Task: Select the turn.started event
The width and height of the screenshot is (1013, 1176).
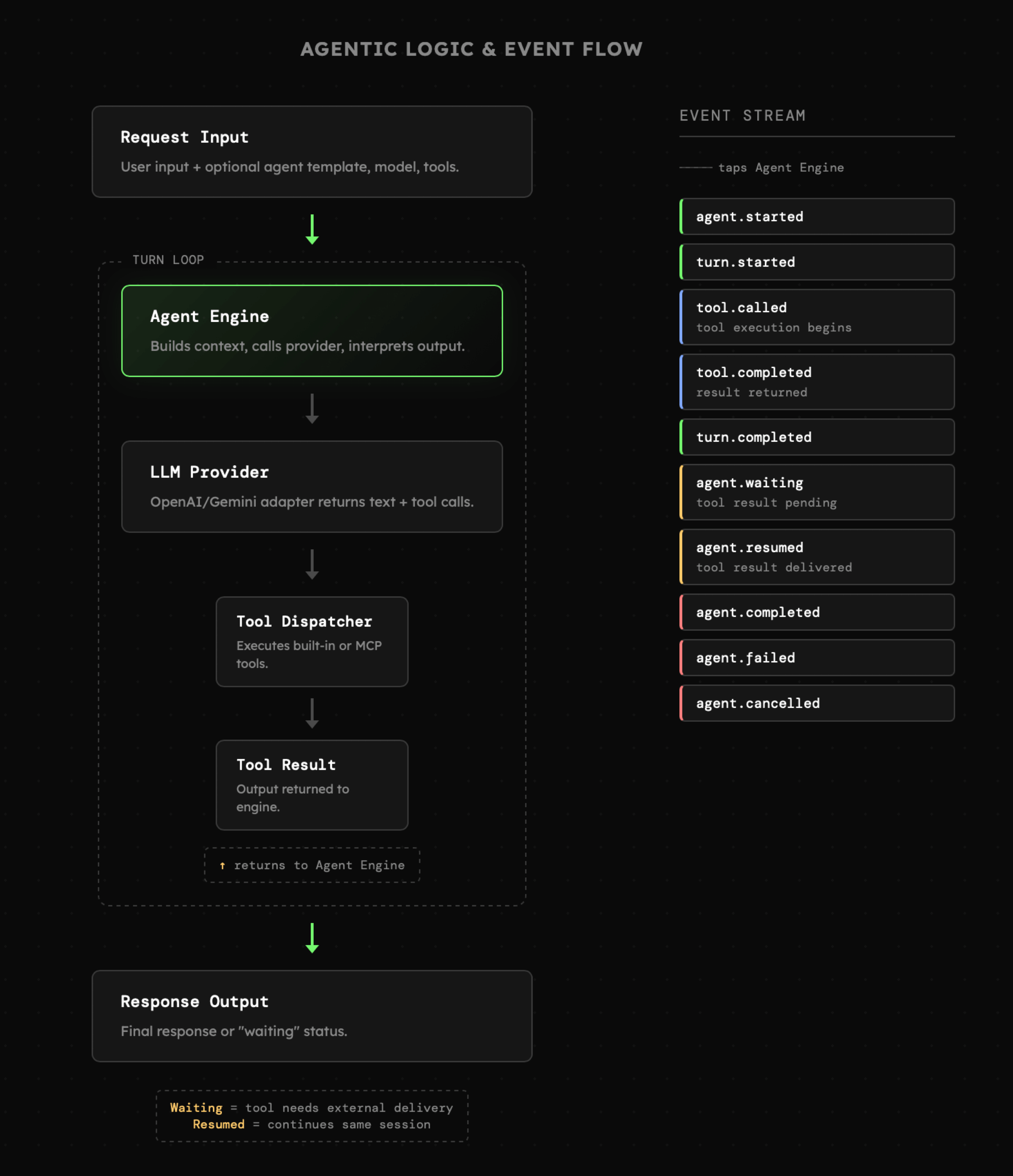Action: (x=817, y=262)
